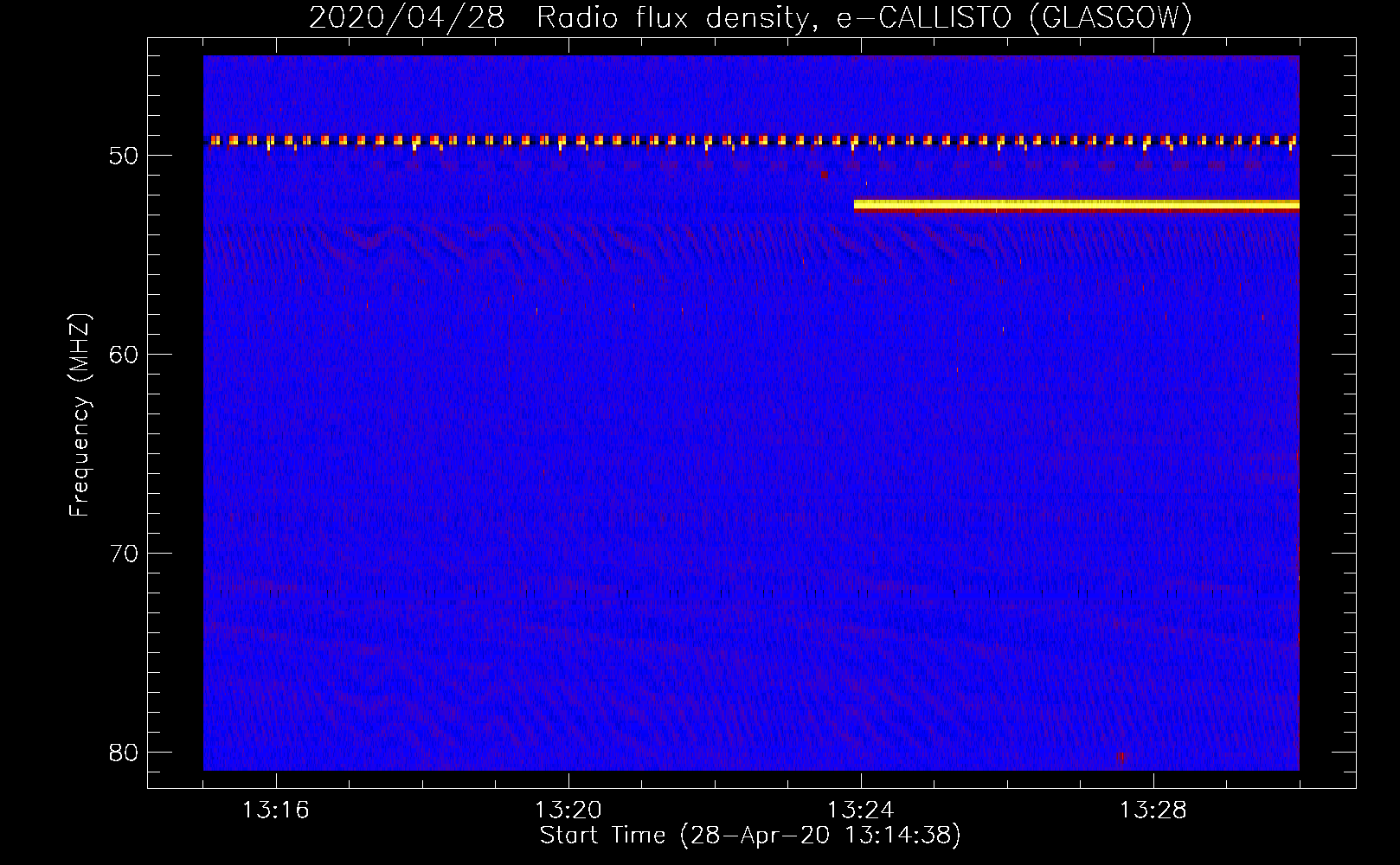Click the 50 MHz frequency tick label
Viewport: 1400px width, 865px height.
125,156
